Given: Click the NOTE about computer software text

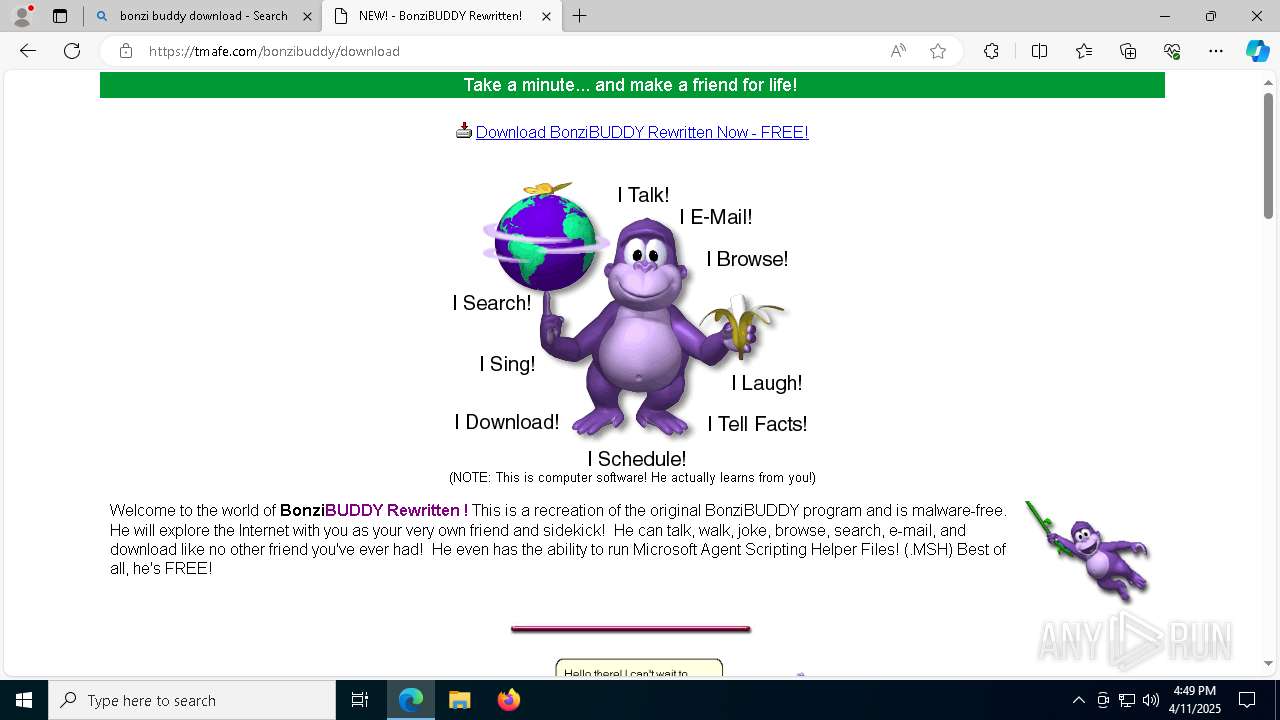Looking at the screenshot, I should (x=632, y=478).
